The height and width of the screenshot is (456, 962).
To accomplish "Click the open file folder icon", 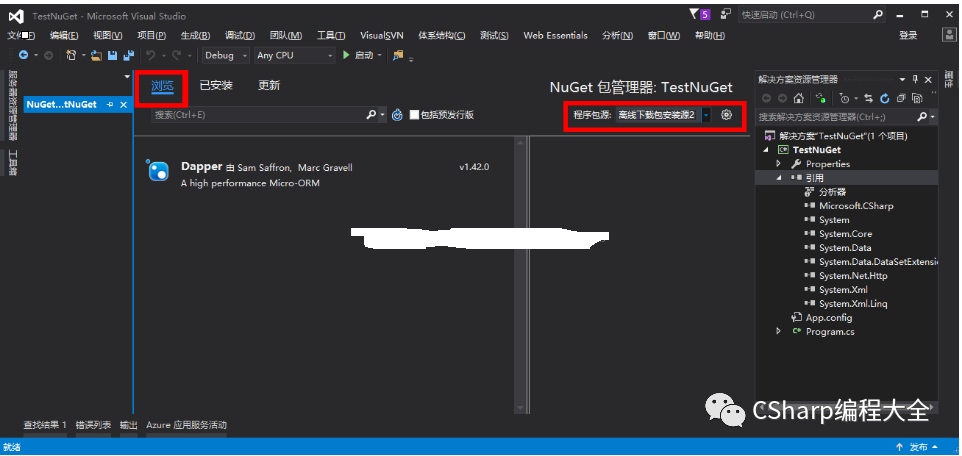I will [96, 55].
